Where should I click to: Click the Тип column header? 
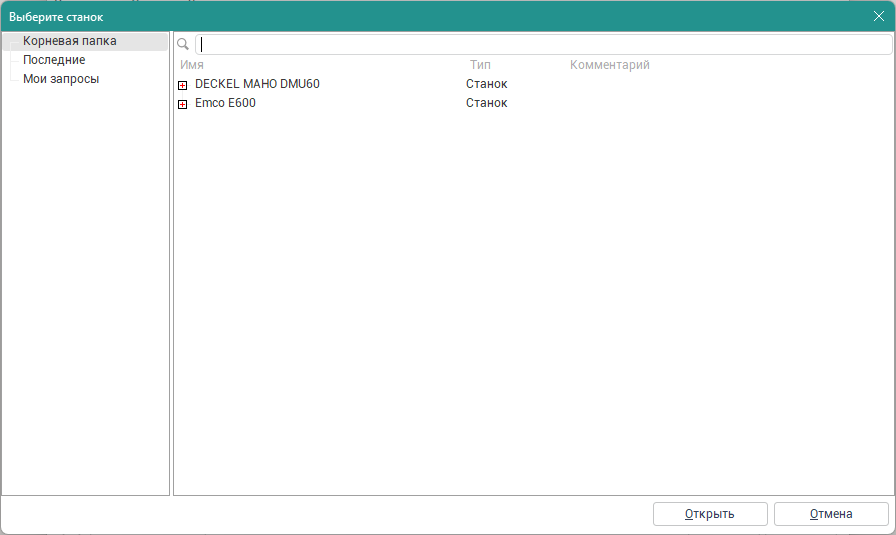click(480, 65)
